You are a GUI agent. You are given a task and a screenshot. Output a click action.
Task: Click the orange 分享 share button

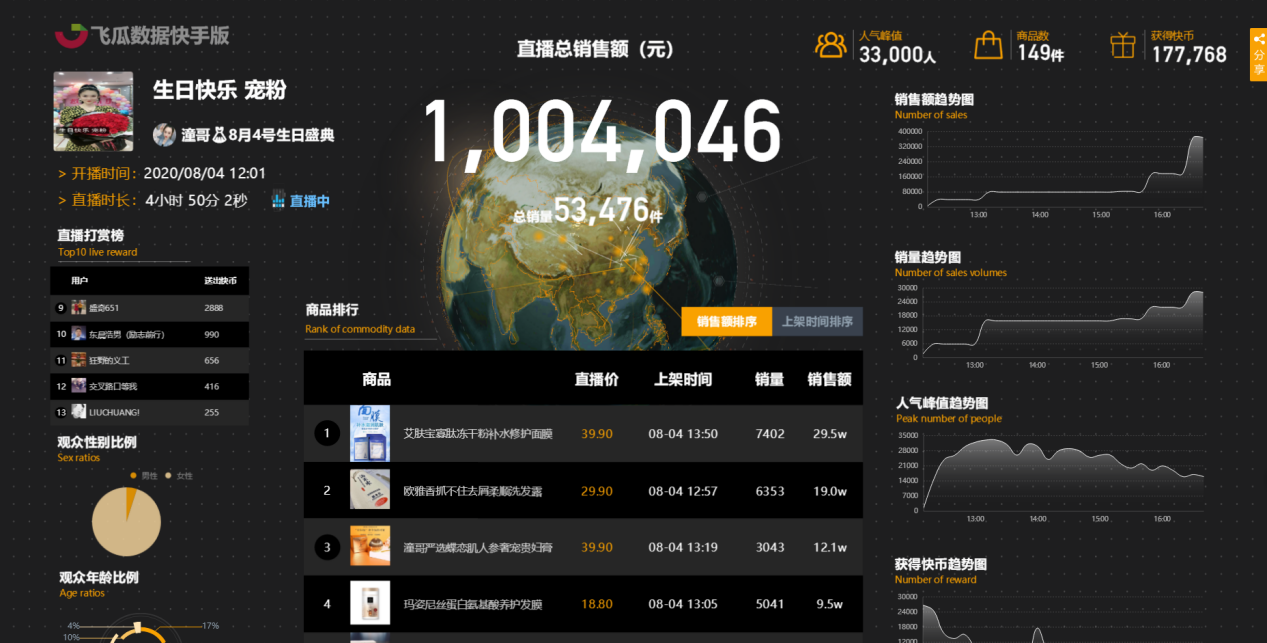(x=1258, y=54)
